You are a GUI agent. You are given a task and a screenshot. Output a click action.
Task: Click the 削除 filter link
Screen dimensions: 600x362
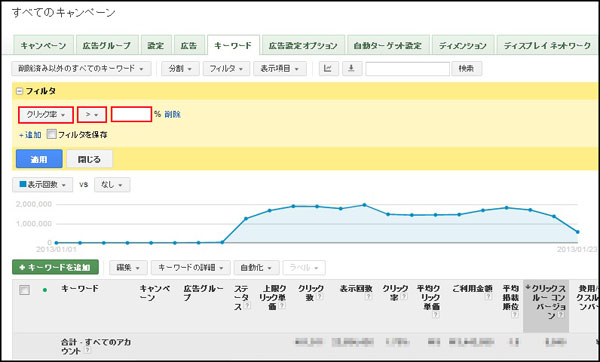172,114
